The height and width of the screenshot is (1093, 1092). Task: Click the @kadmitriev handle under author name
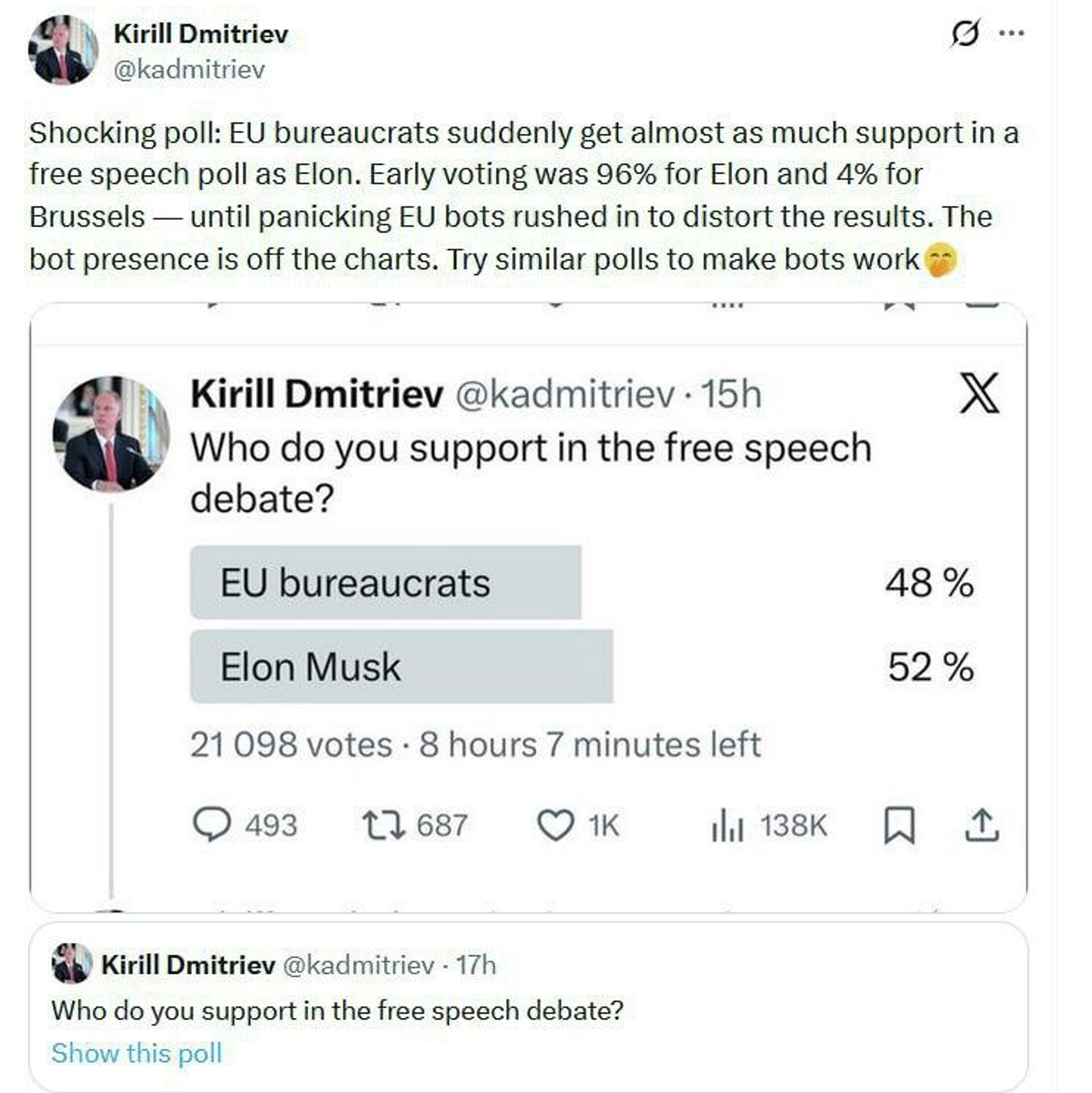tap(189, 70)
